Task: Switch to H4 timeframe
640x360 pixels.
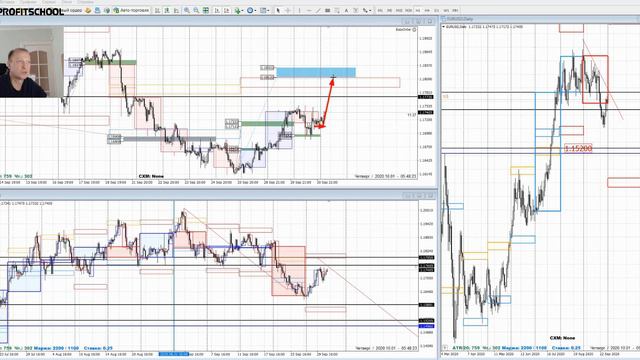Action: 427,10
